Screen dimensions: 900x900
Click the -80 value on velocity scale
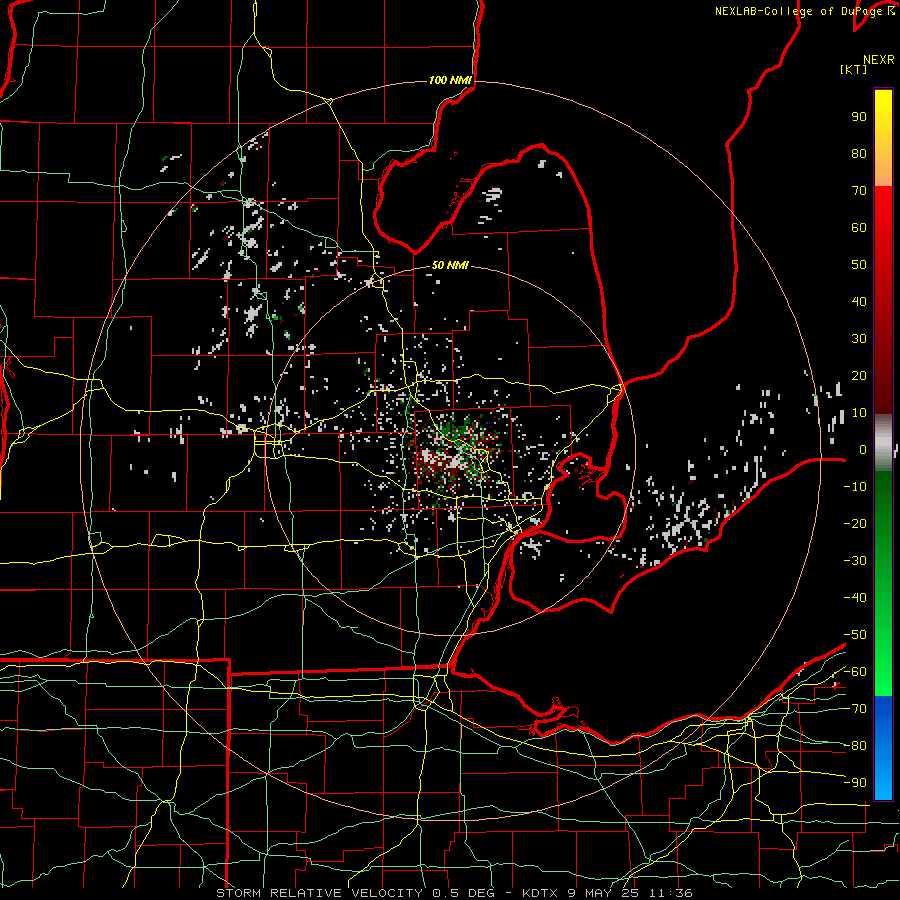pos(855,746)
